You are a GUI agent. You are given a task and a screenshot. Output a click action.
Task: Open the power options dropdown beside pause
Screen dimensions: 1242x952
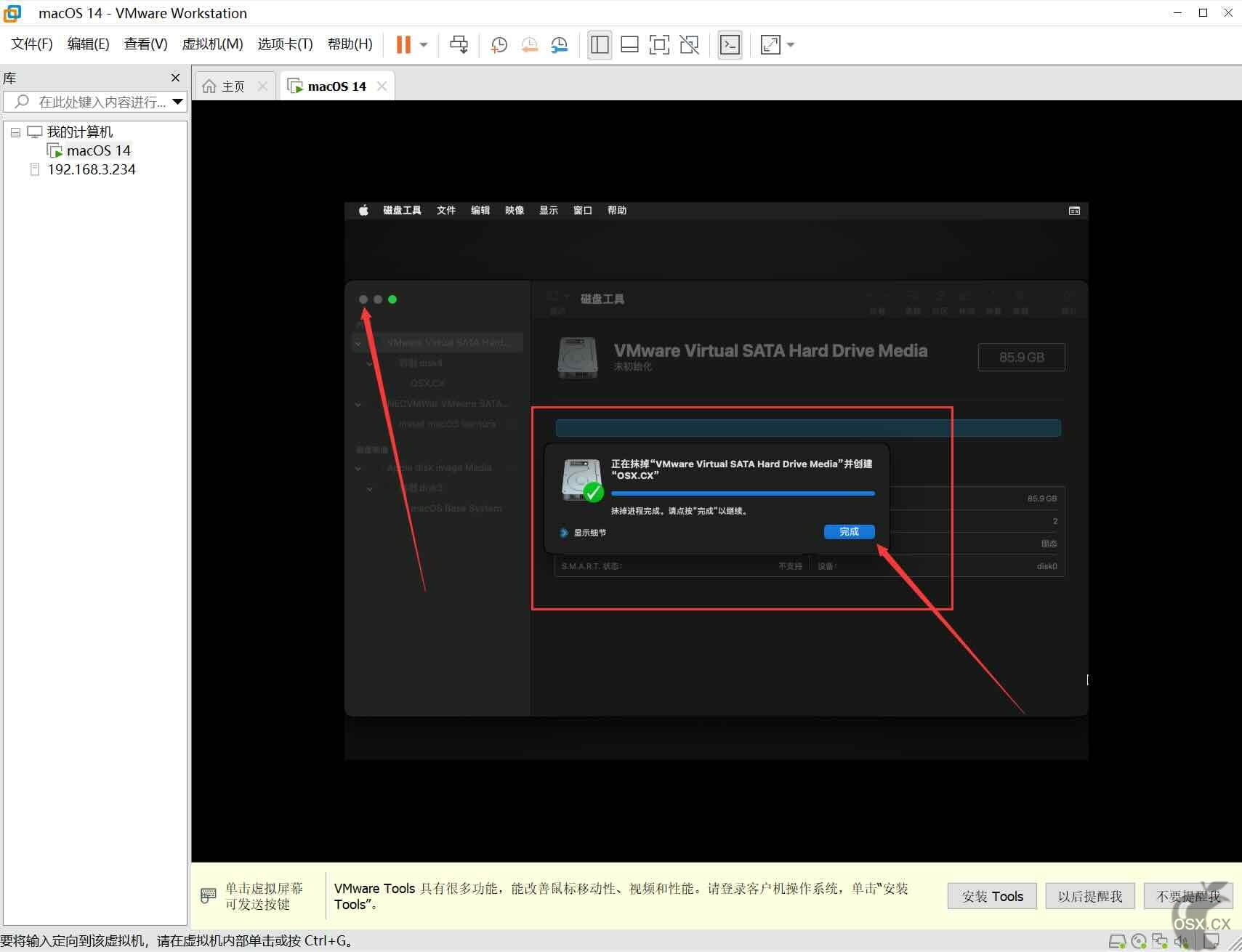[424, 45]
